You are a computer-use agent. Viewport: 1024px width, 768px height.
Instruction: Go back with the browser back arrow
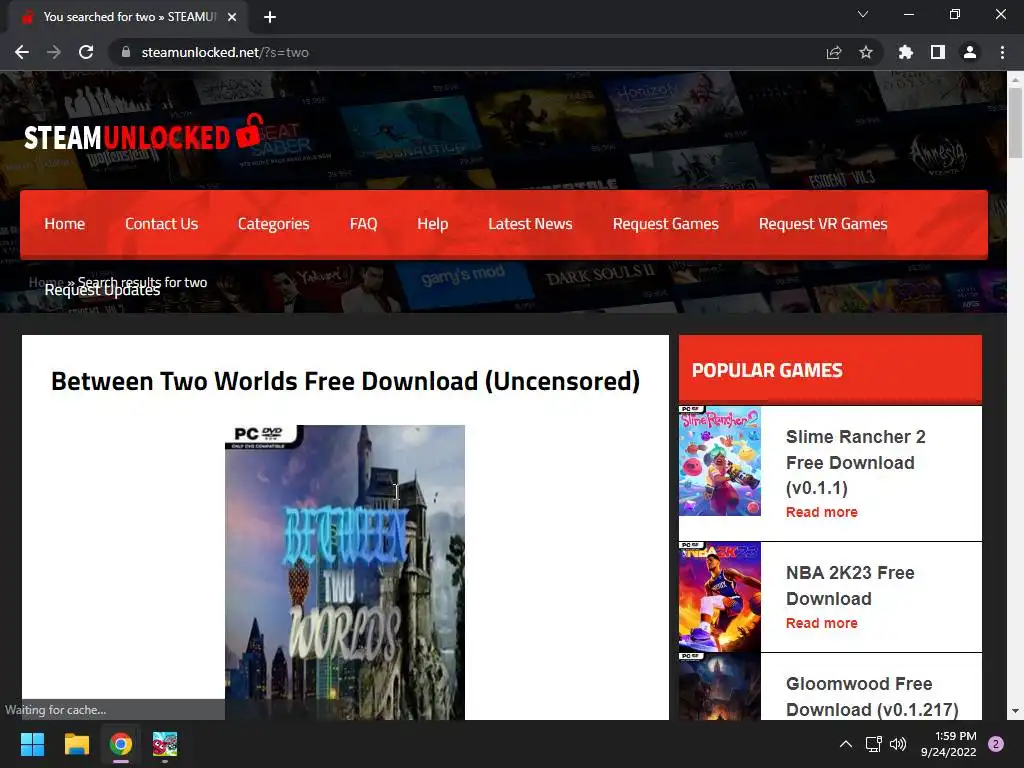[22, 52]
